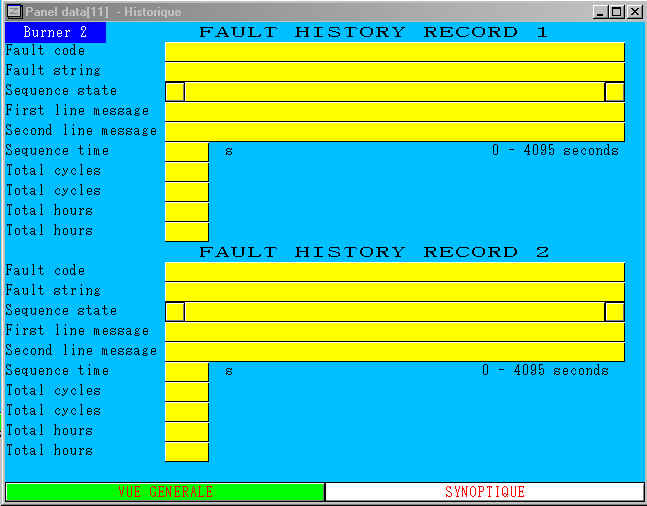Click left square box of Record 2 Sequence state
Viewport: 647px width, 506px height.
175,312
